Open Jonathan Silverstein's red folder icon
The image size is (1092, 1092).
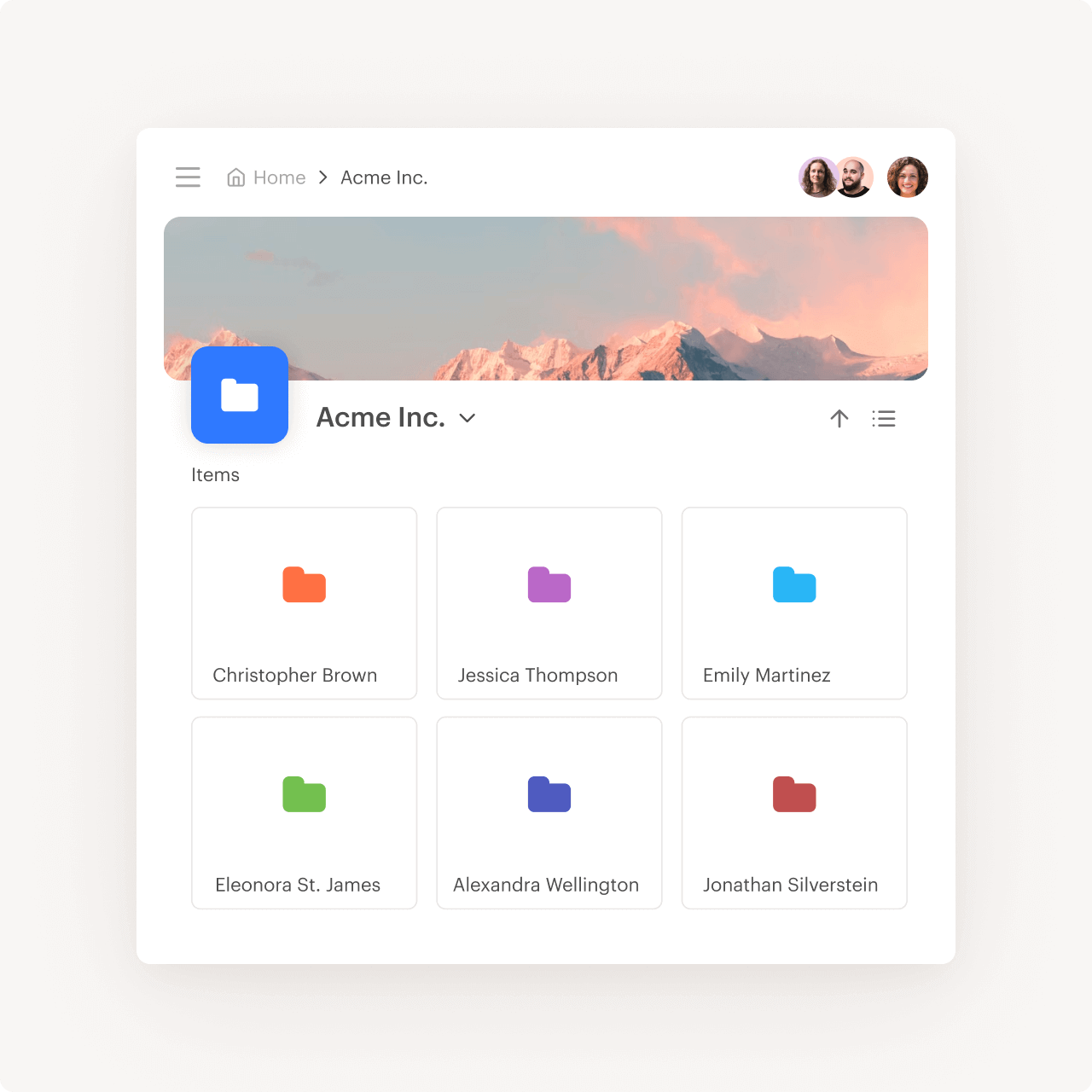point(793,794)
